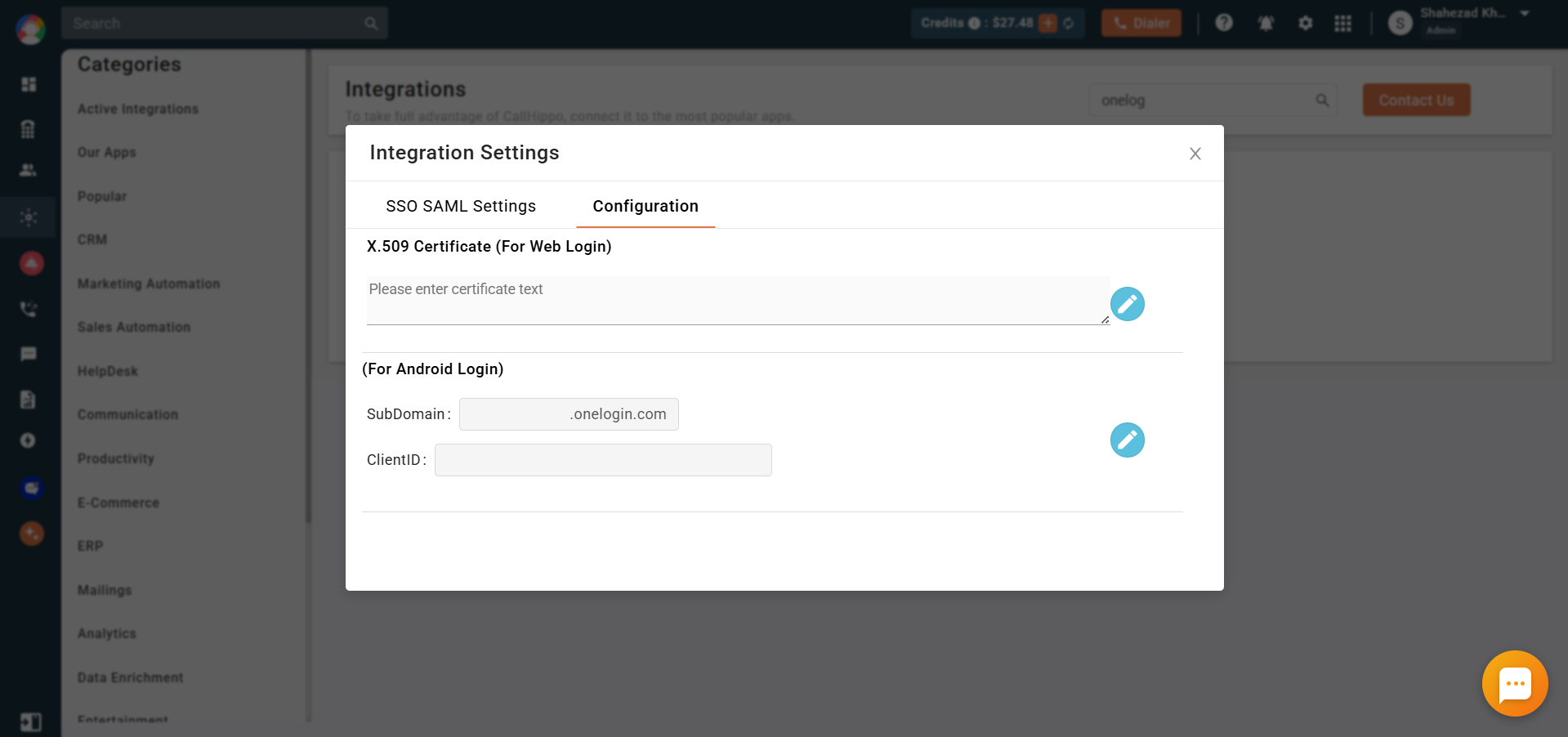Open the call logs phone icon in sidebar
This screenshot has width=1568, height=737.
point(29,309)
